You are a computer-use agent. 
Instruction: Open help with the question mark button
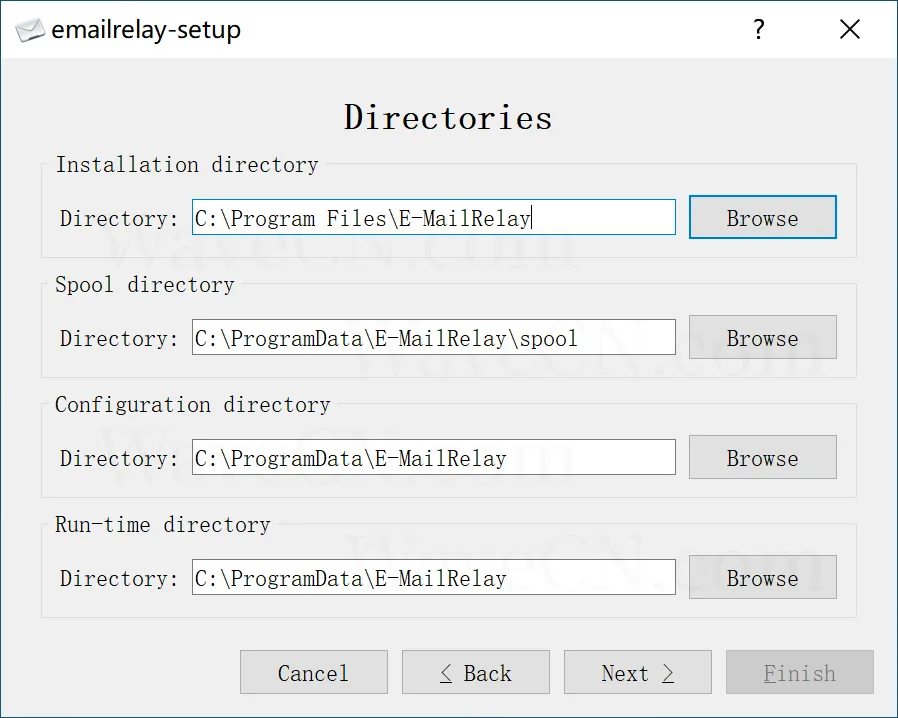759,29
